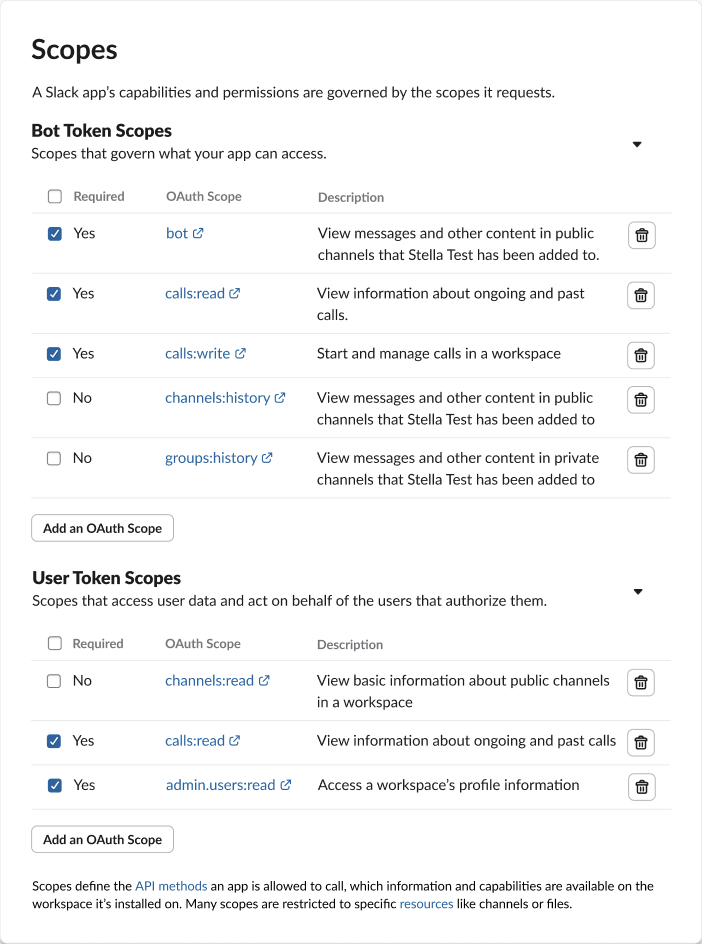
Task: Delete the channels:read user scope
Action: point(642,682)
